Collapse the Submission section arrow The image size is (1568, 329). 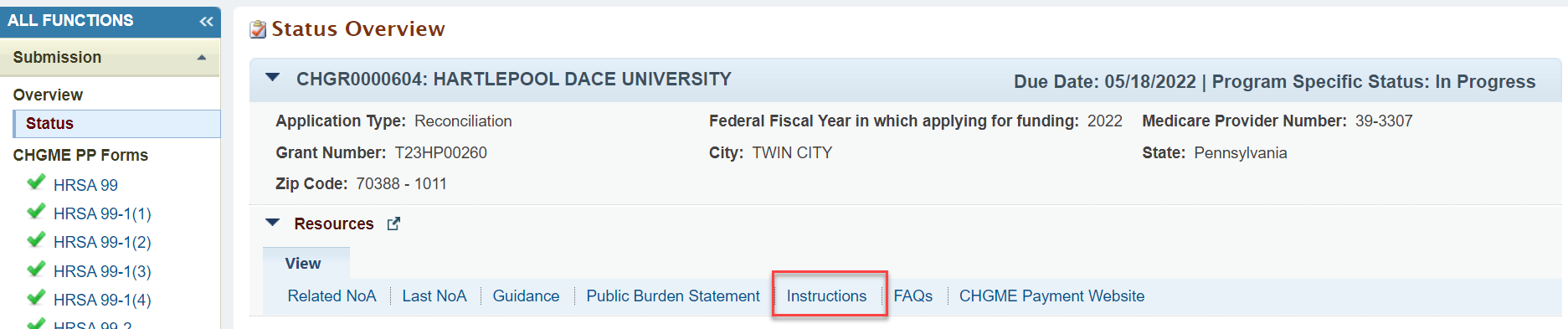[x=201, y=58]
